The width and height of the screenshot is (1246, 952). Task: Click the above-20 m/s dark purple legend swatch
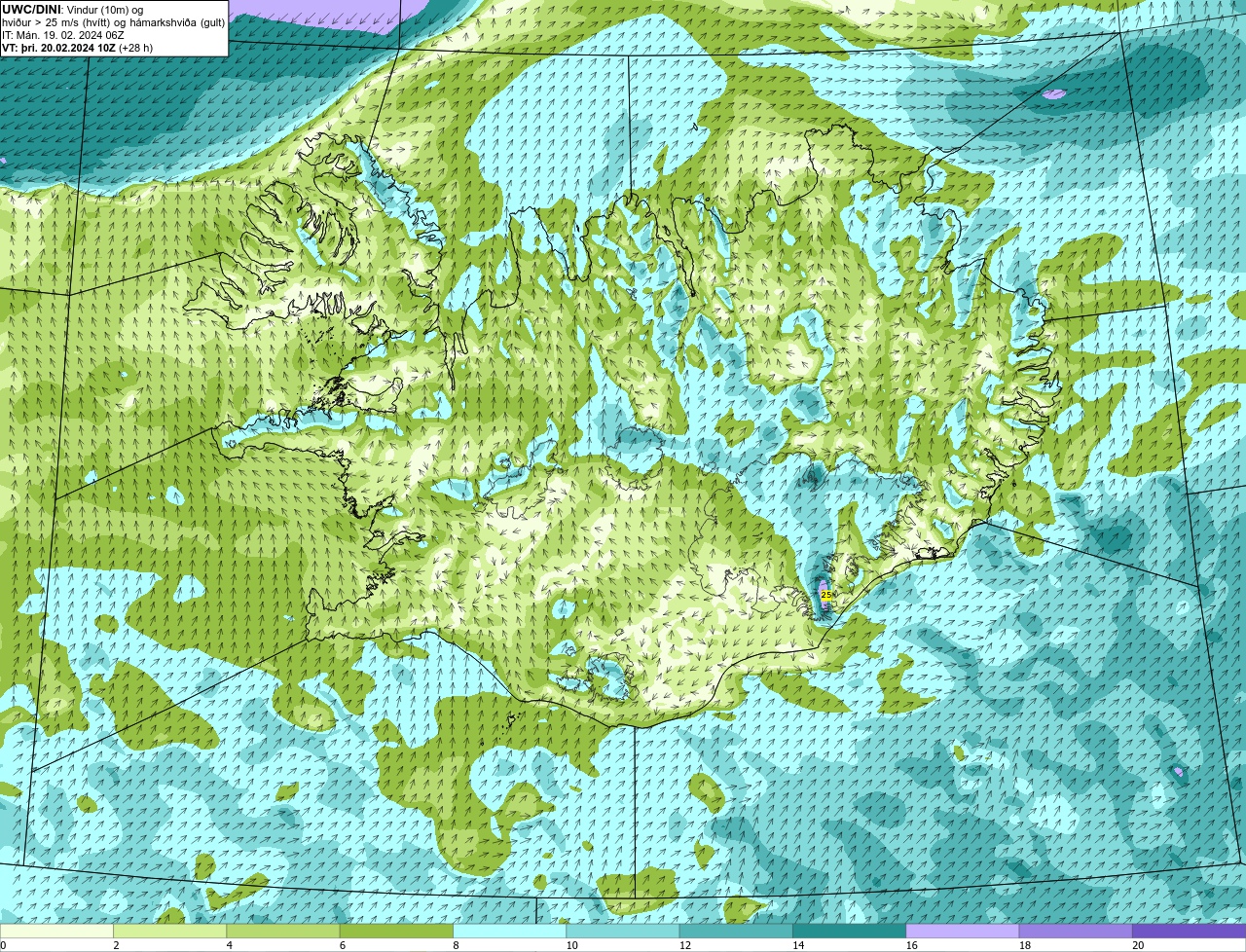1189,931
